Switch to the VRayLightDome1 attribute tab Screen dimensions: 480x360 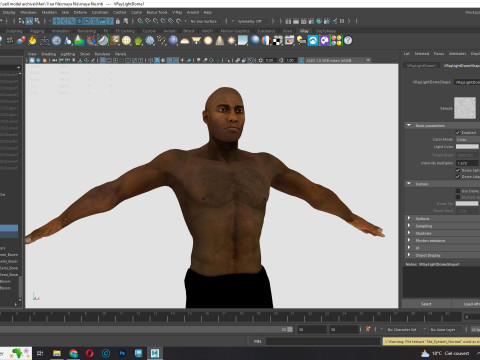421,65
